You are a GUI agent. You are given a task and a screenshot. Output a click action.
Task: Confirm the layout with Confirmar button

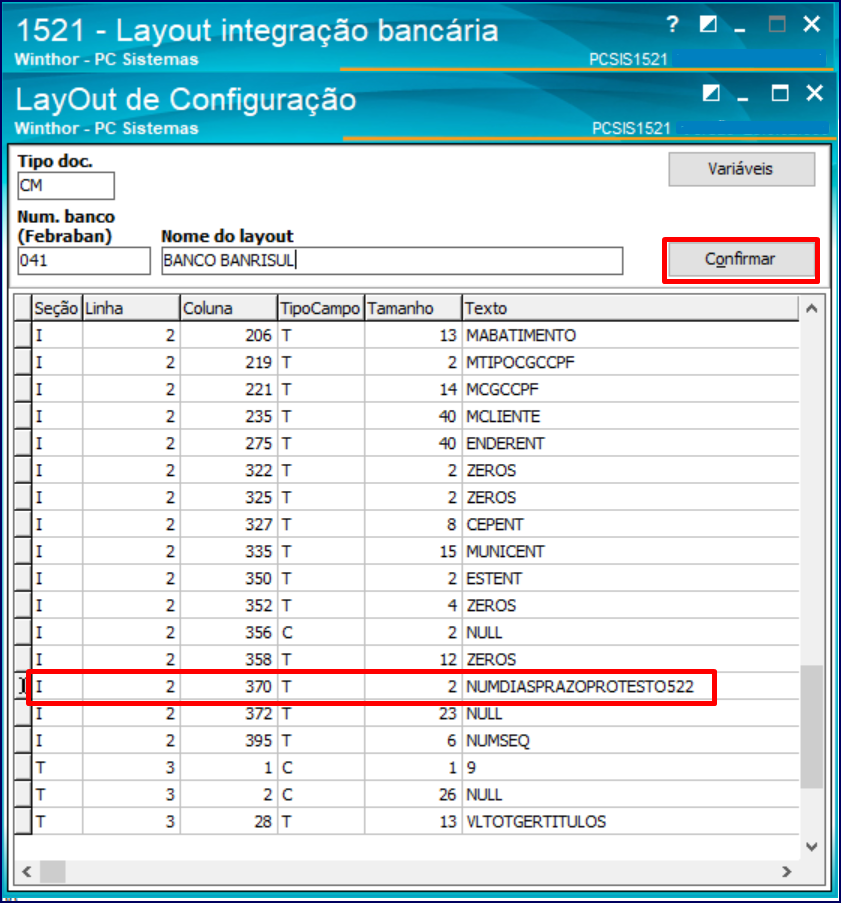pyautogui.click(x=741, y=260)
